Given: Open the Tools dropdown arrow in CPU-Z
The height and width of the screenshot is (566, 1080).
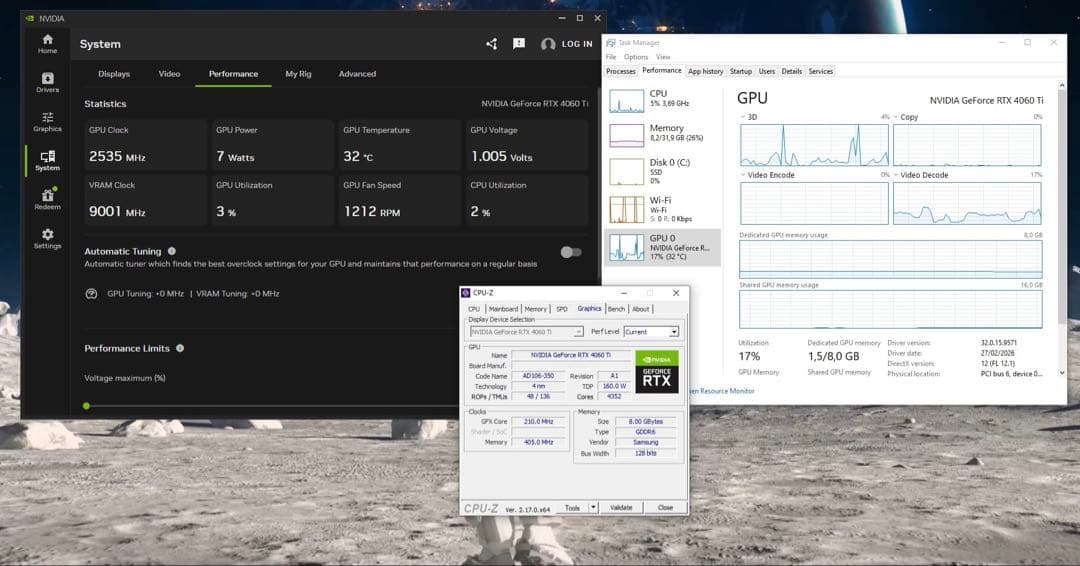Looking at the screenshot, I should coord(593,507).
